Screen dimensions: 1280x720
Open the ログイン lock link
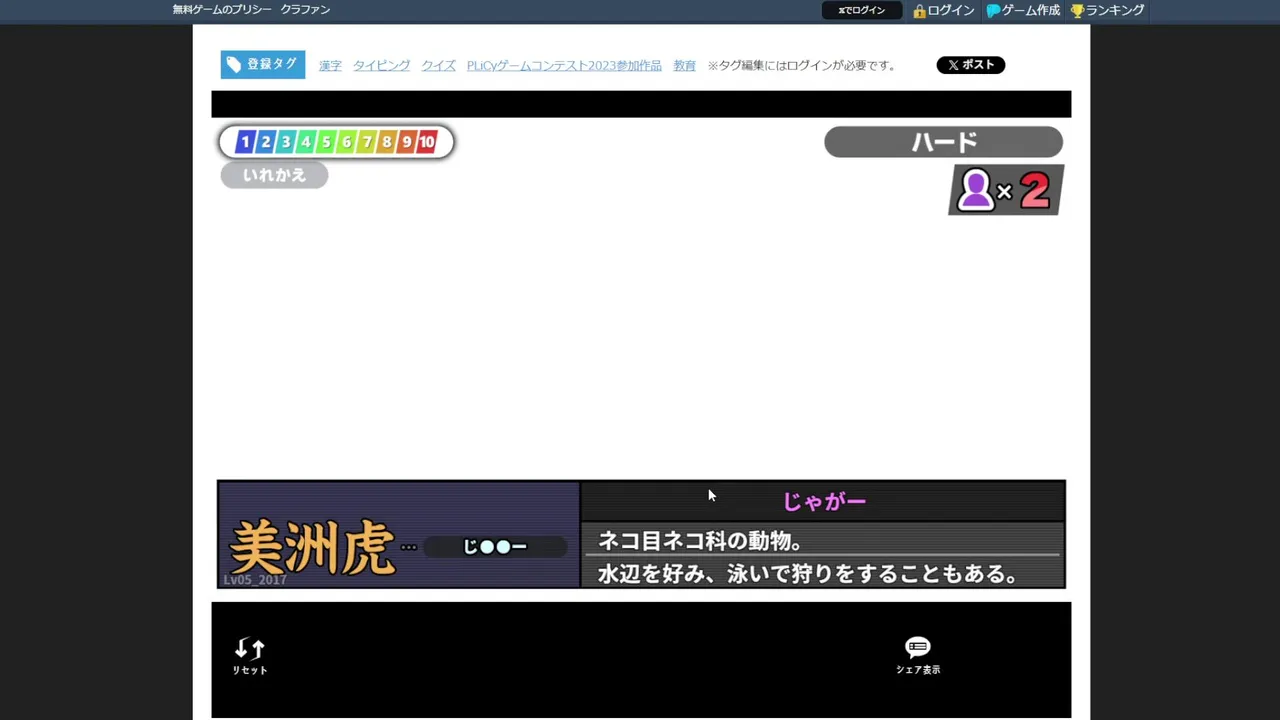(943, 10)
